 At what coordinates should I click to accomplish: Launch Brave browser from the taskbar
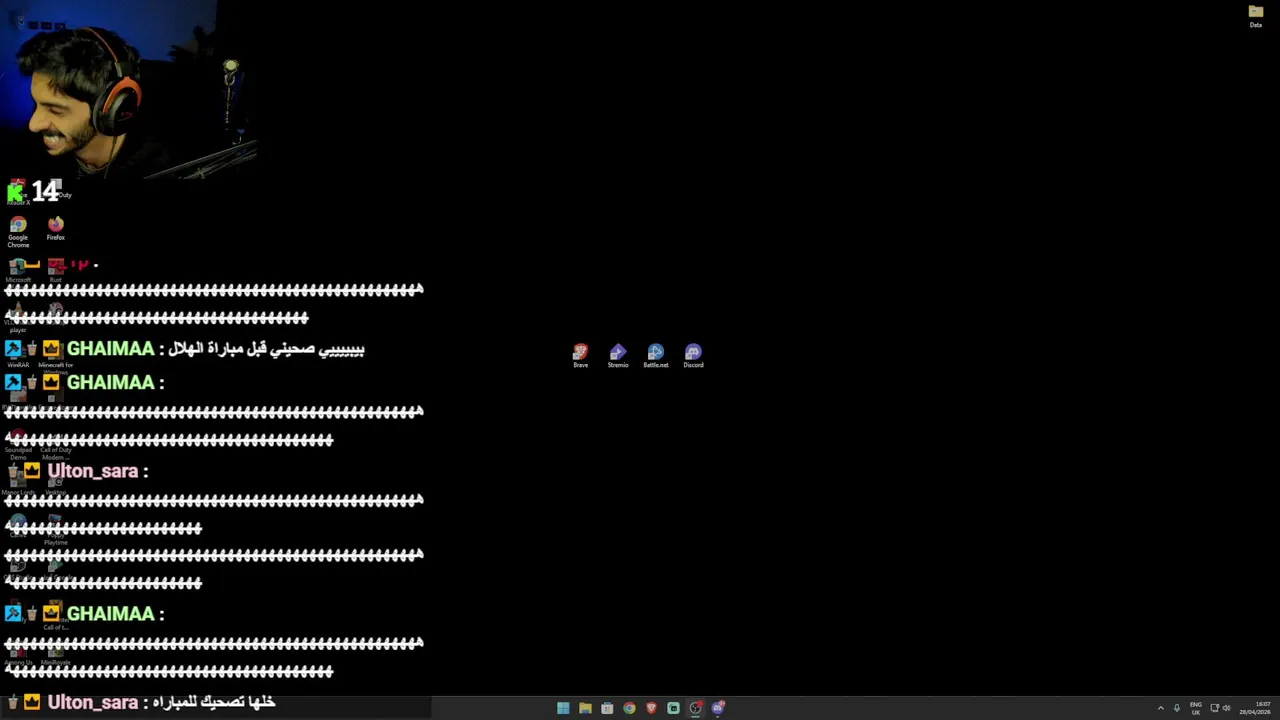point(651,708)
